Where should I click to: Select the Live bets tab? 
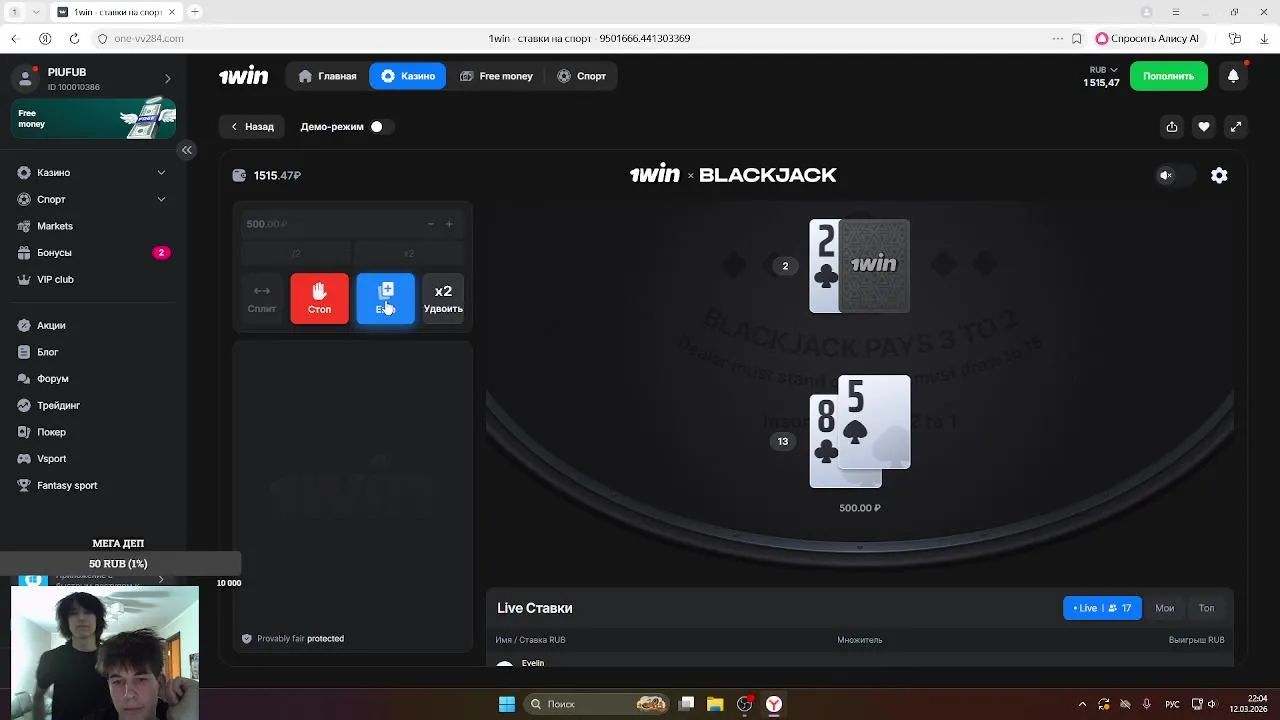[1102, 608]
